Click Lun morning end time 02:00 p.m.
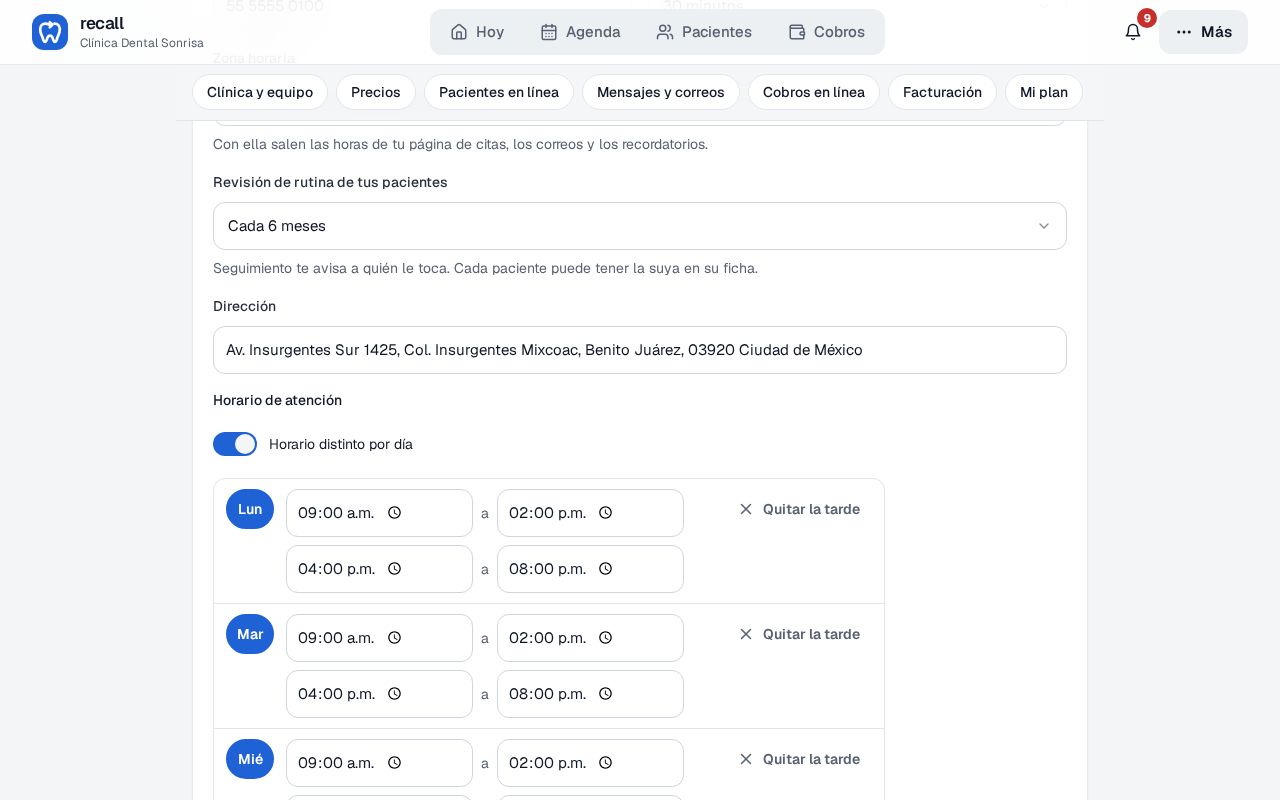Screen dimensions: 1280x800 pos(590,513)
